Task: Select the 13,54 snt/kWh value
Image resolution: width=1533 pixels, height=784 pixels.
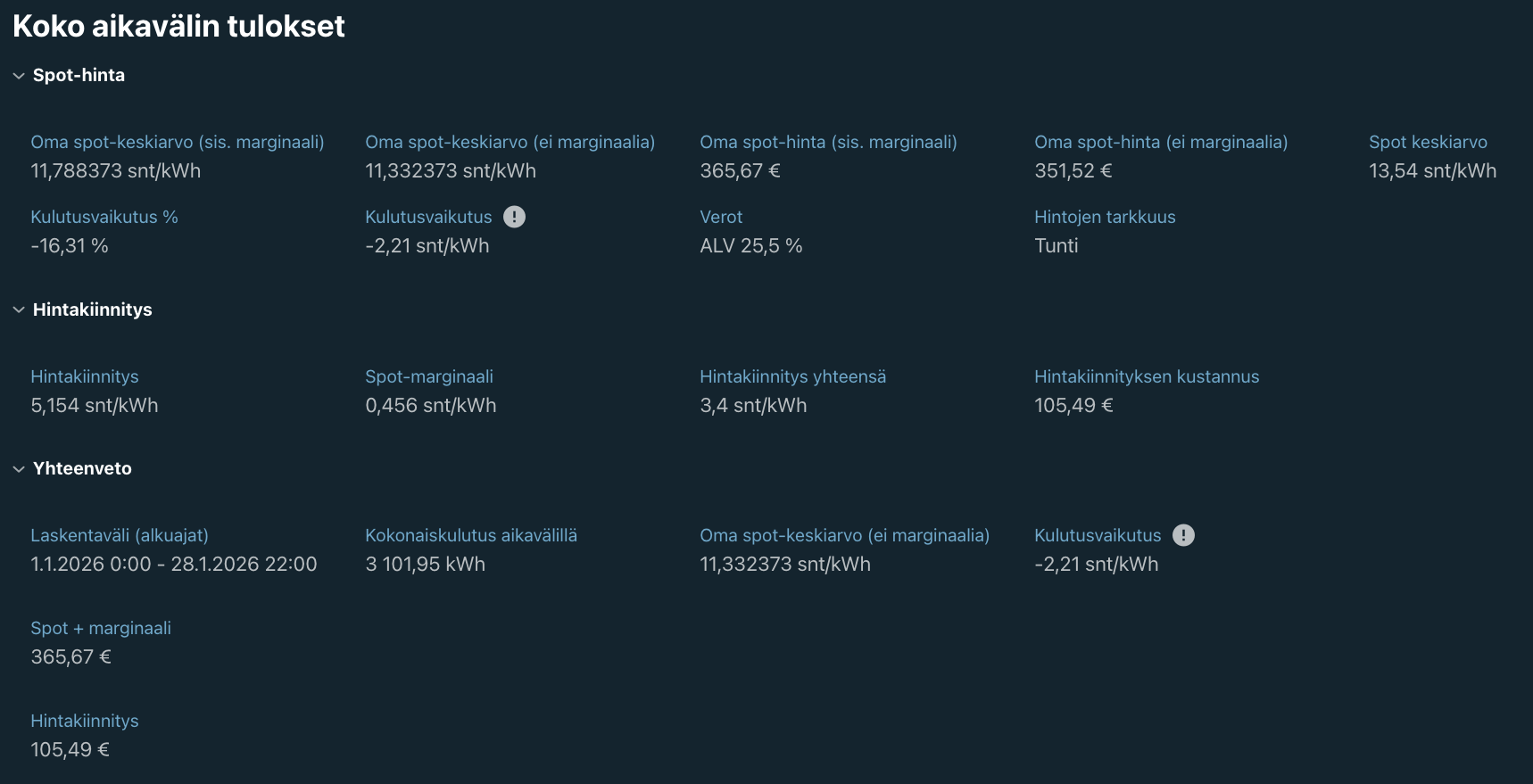Action: pyautogui.click(x=1432, y=170)
